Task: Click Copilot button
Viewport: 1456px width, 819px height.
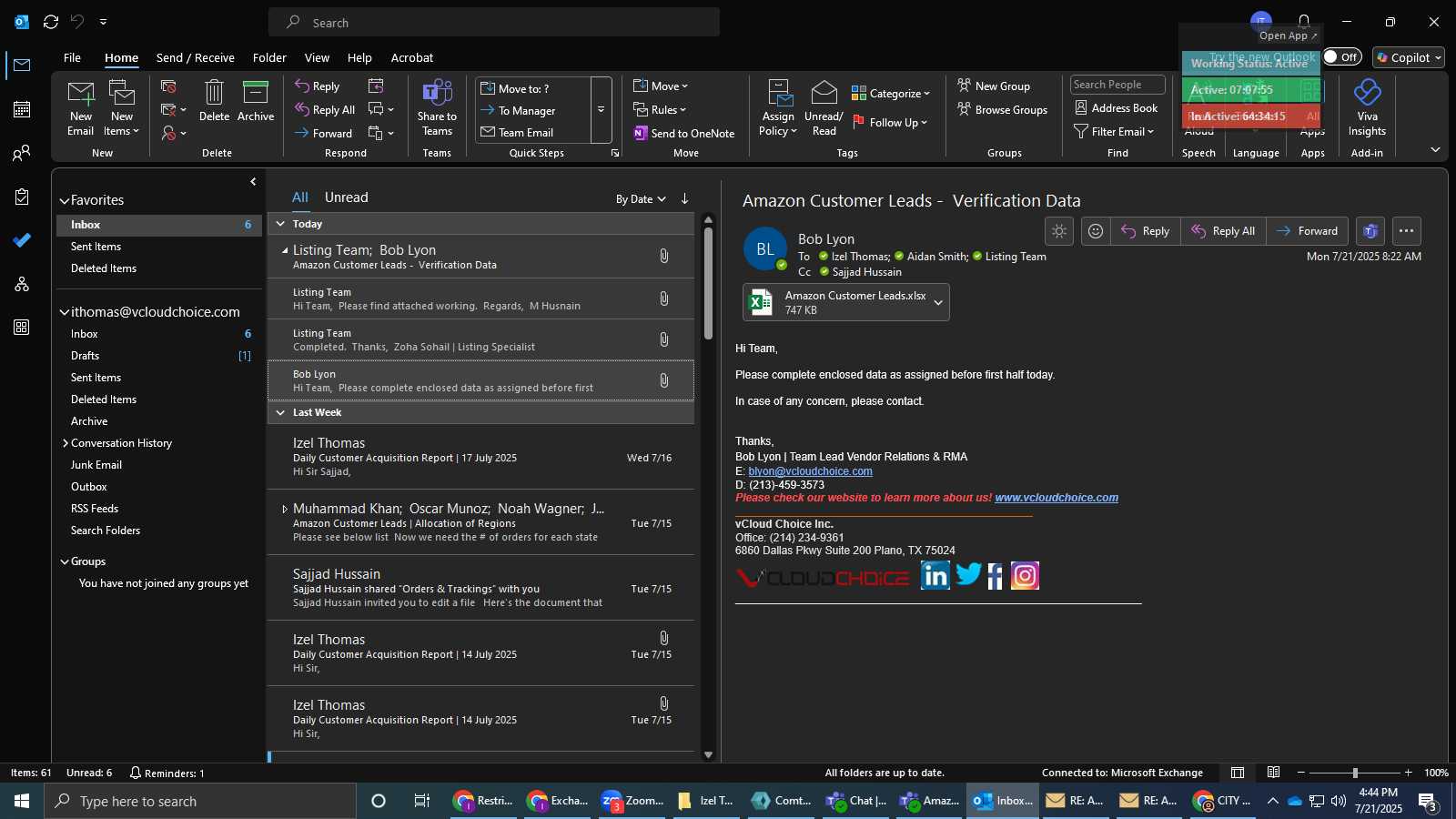Action: pos(1409,57)
